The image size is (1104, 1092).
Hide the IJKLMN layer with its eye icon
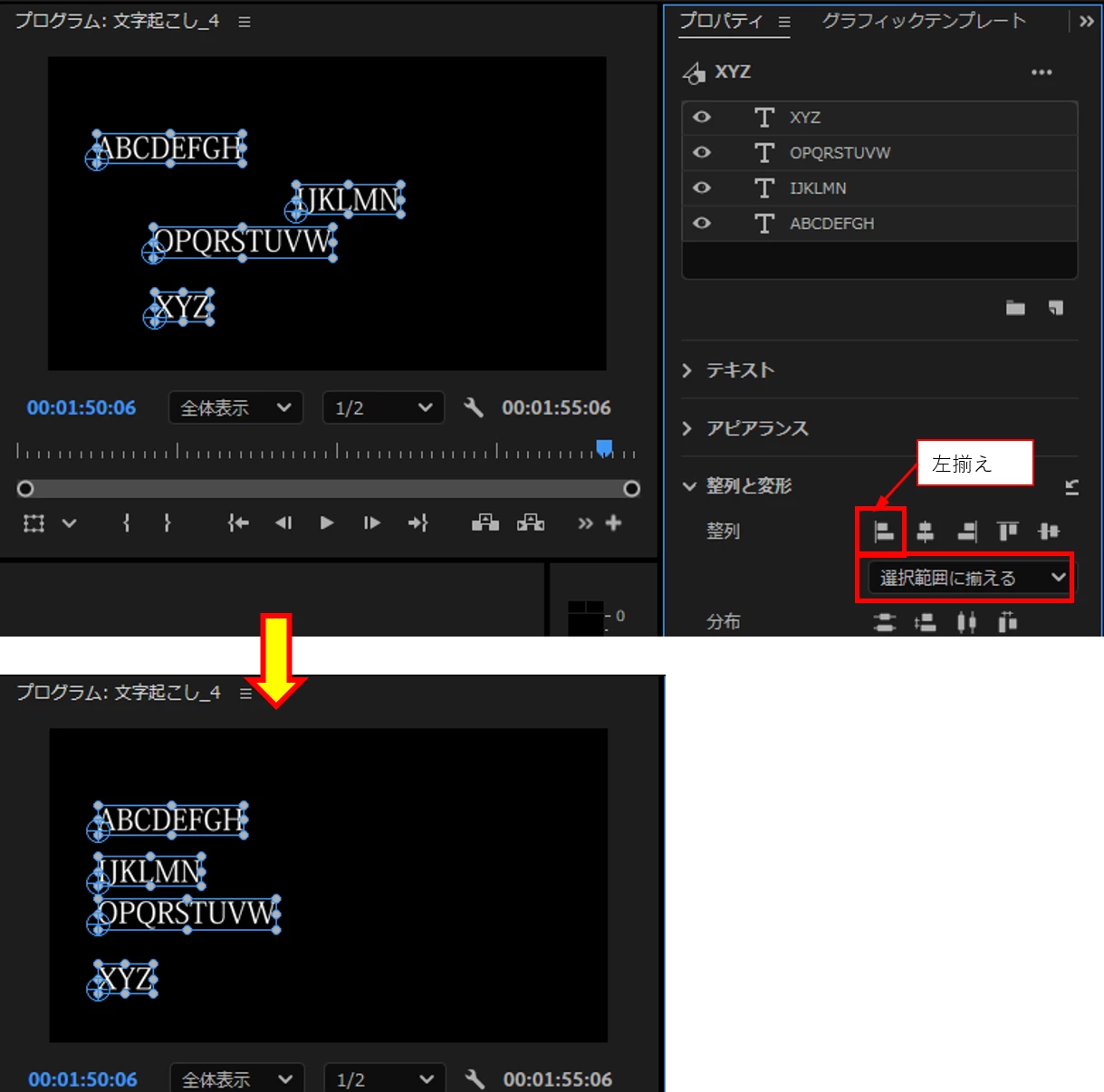point(702,187)
